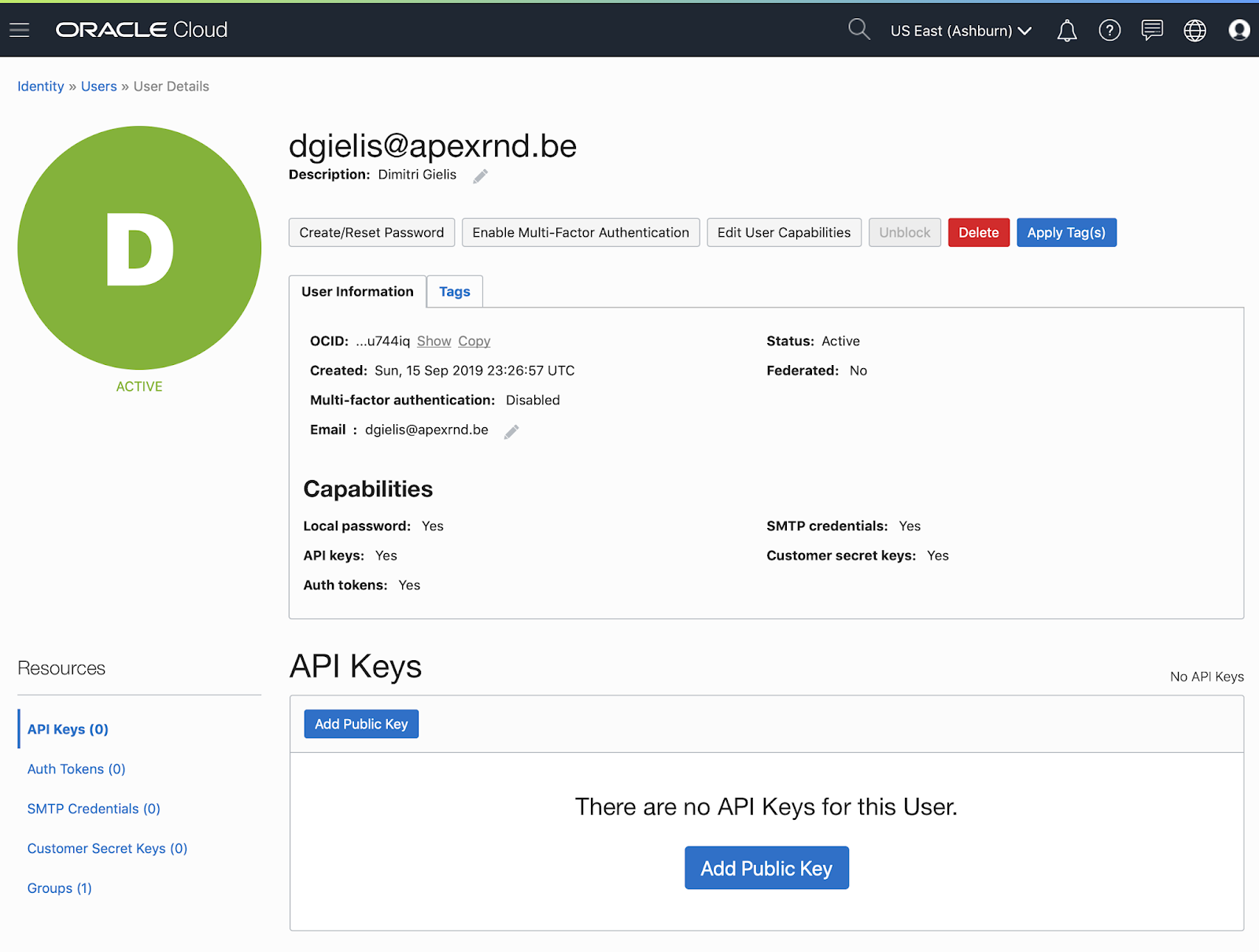Copy the OCID to clipboard

click(x=474, y=341)
